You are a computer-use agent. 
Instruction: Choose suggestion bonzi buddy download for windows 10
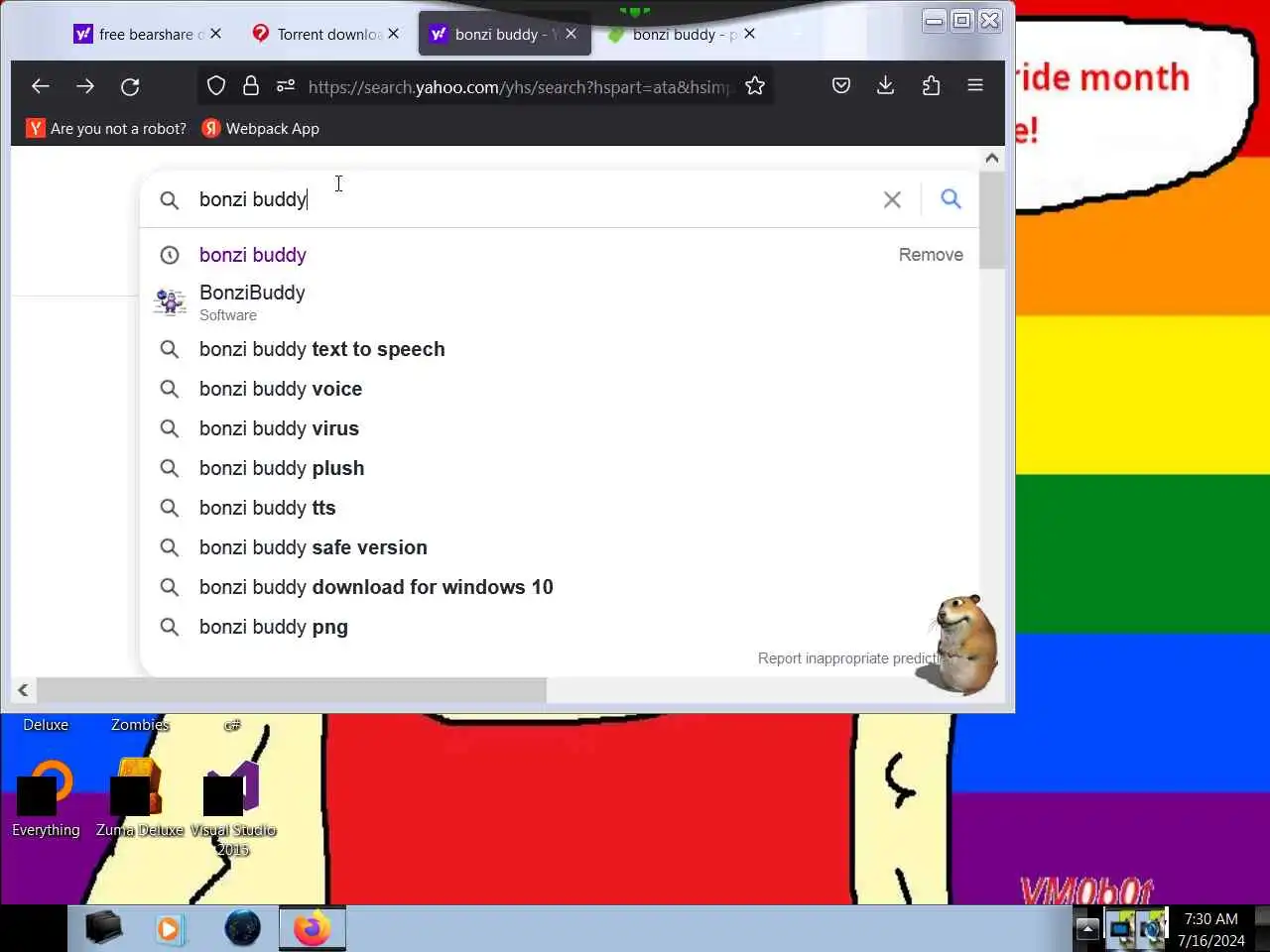click(559, 587)
